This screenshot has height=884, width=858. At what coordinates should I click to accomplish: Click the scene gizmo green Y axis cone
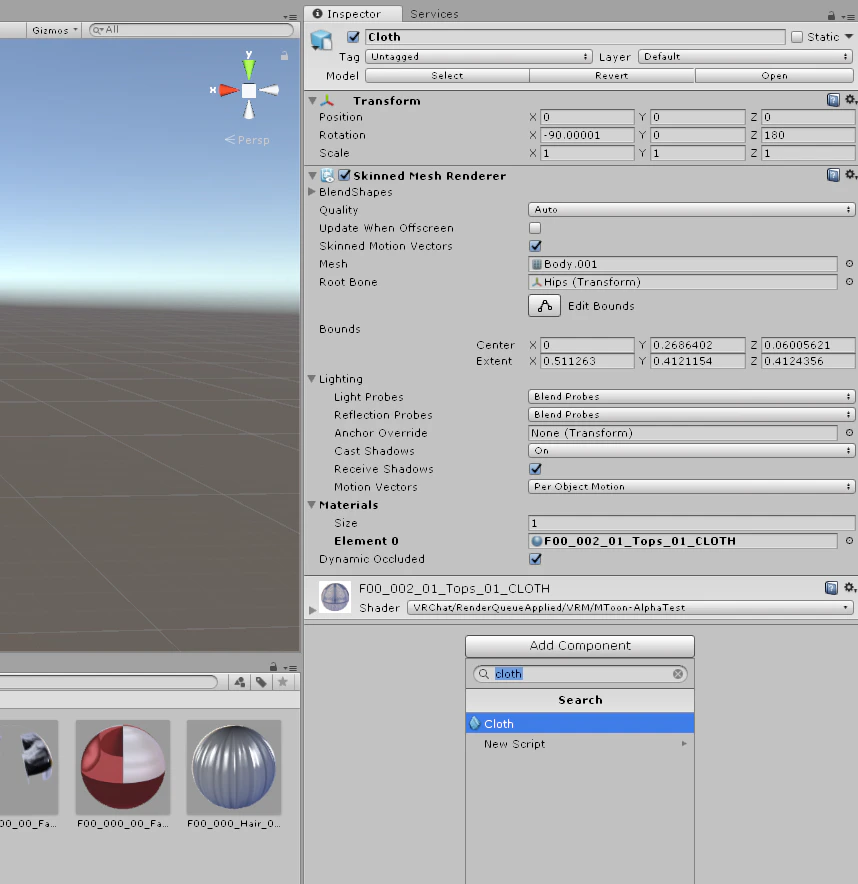tap(249, 68)
